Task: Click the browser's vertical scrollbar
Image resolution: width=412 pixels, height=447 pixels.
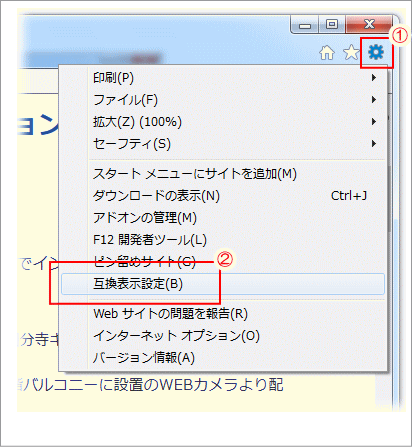Action: click(x=390, y=199)
